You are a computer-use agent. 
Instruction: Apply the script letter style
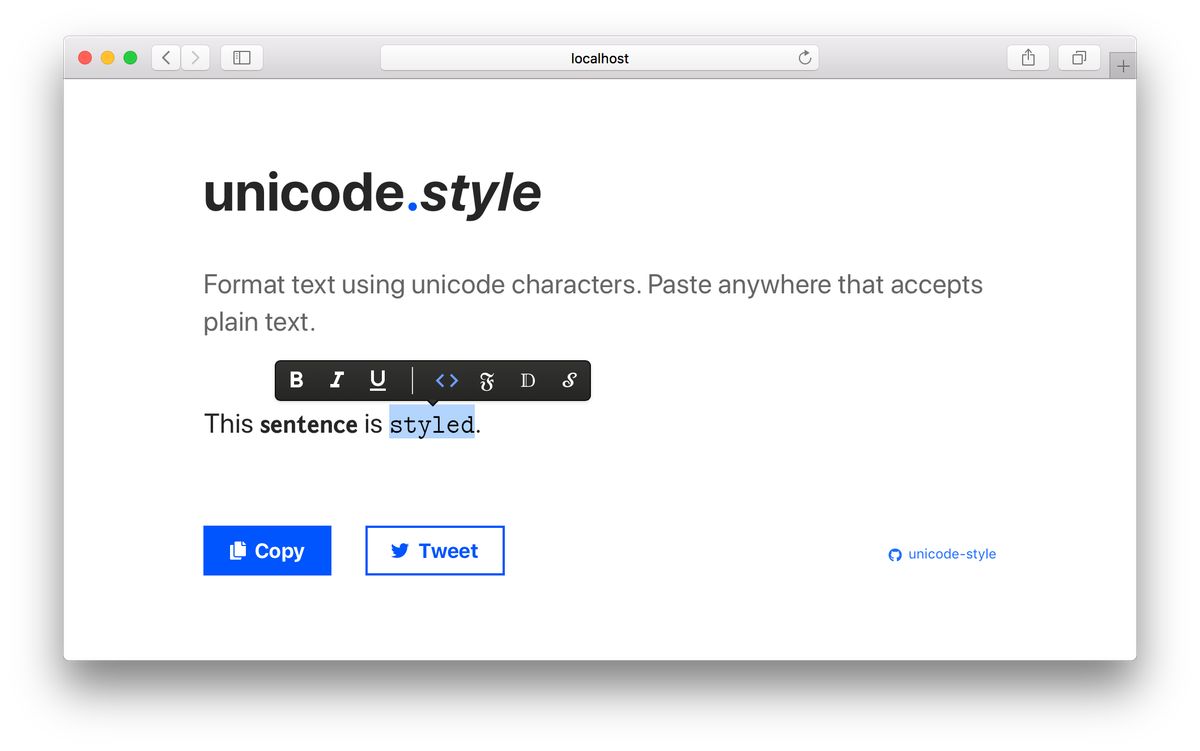click(568, 380)
